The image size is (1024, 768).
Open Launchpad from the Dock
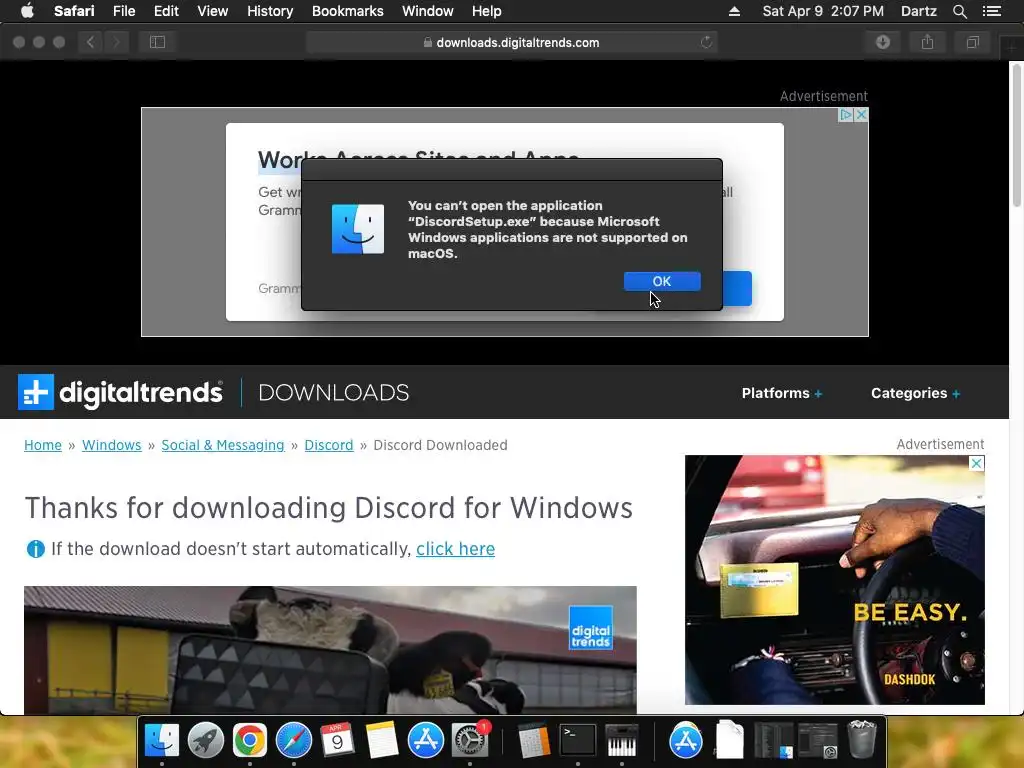pyautogui.click(x=206, y=740)
